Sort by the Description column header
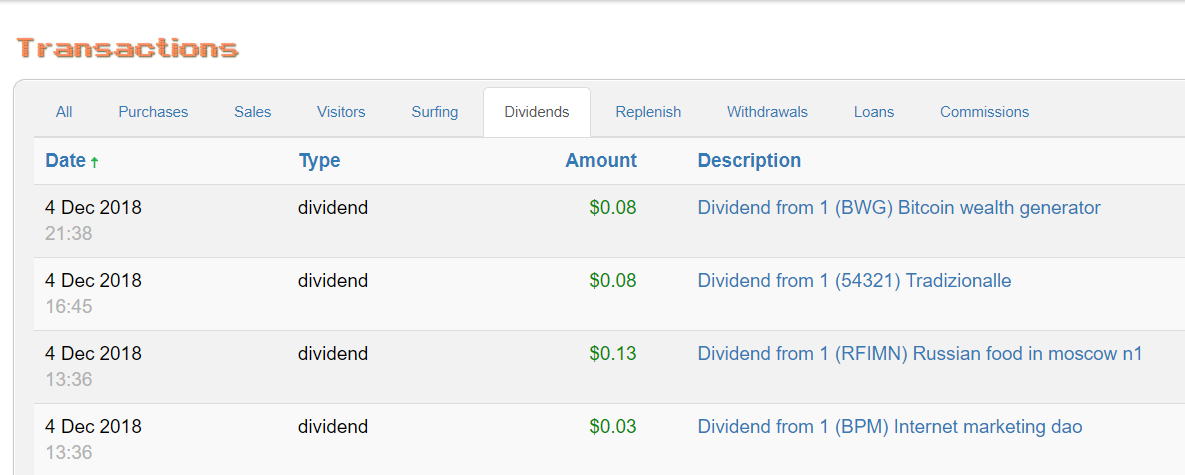The image size is (1185, 475). [749, 161]
